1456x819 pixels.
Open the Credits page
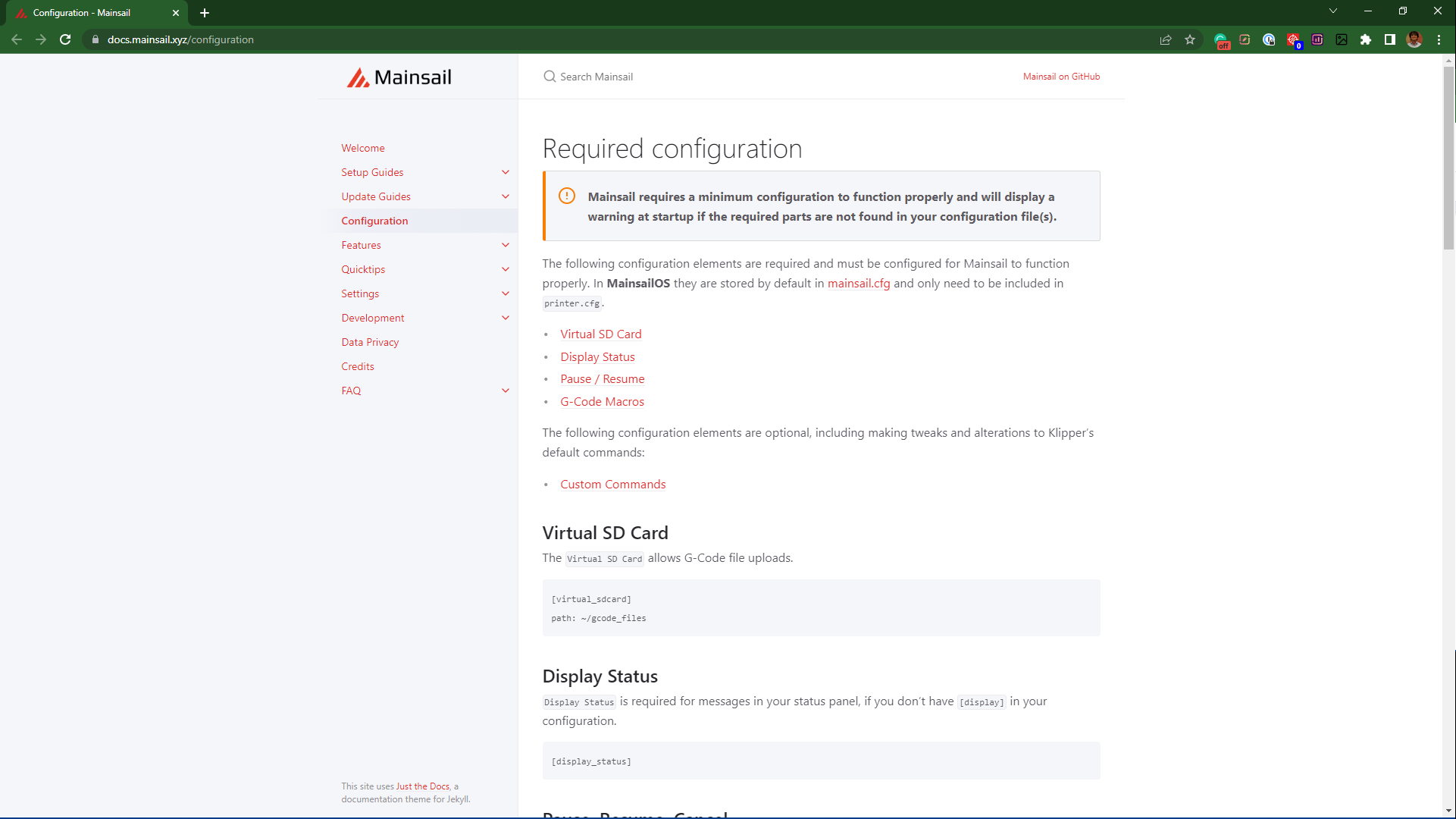point(358,366)
